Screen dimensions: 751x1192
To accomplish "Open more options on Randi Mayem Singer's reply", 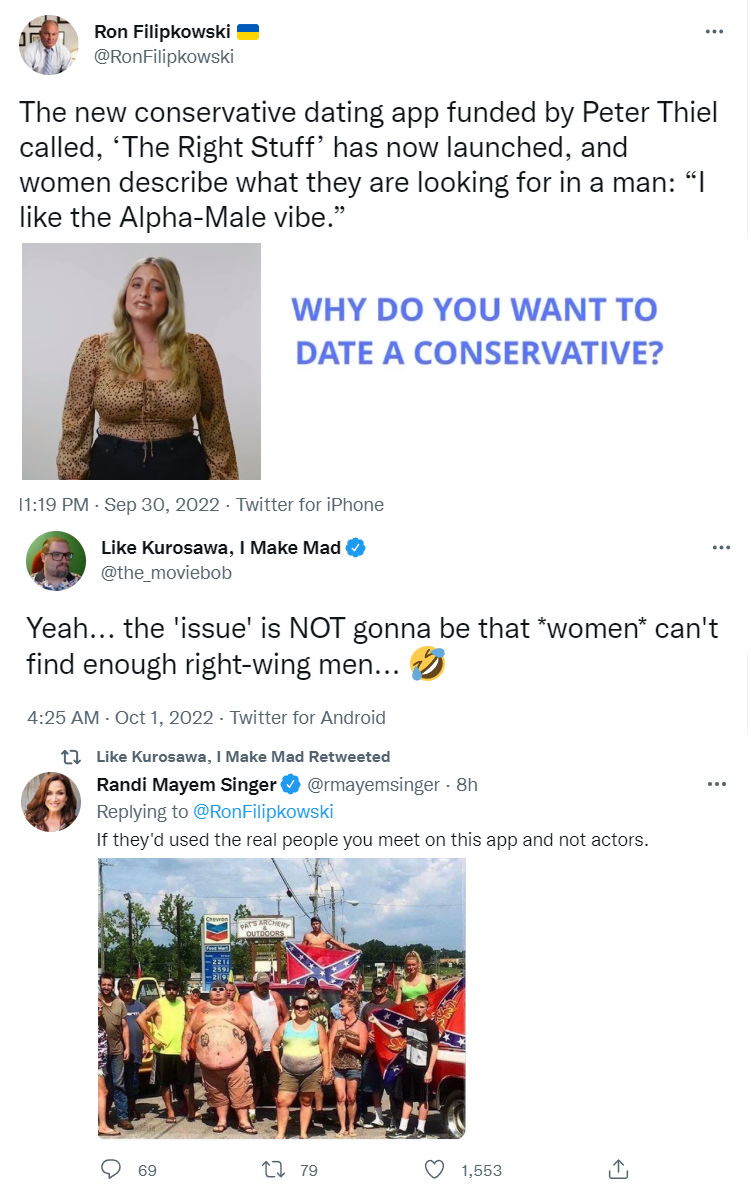I will pos(716,784).
